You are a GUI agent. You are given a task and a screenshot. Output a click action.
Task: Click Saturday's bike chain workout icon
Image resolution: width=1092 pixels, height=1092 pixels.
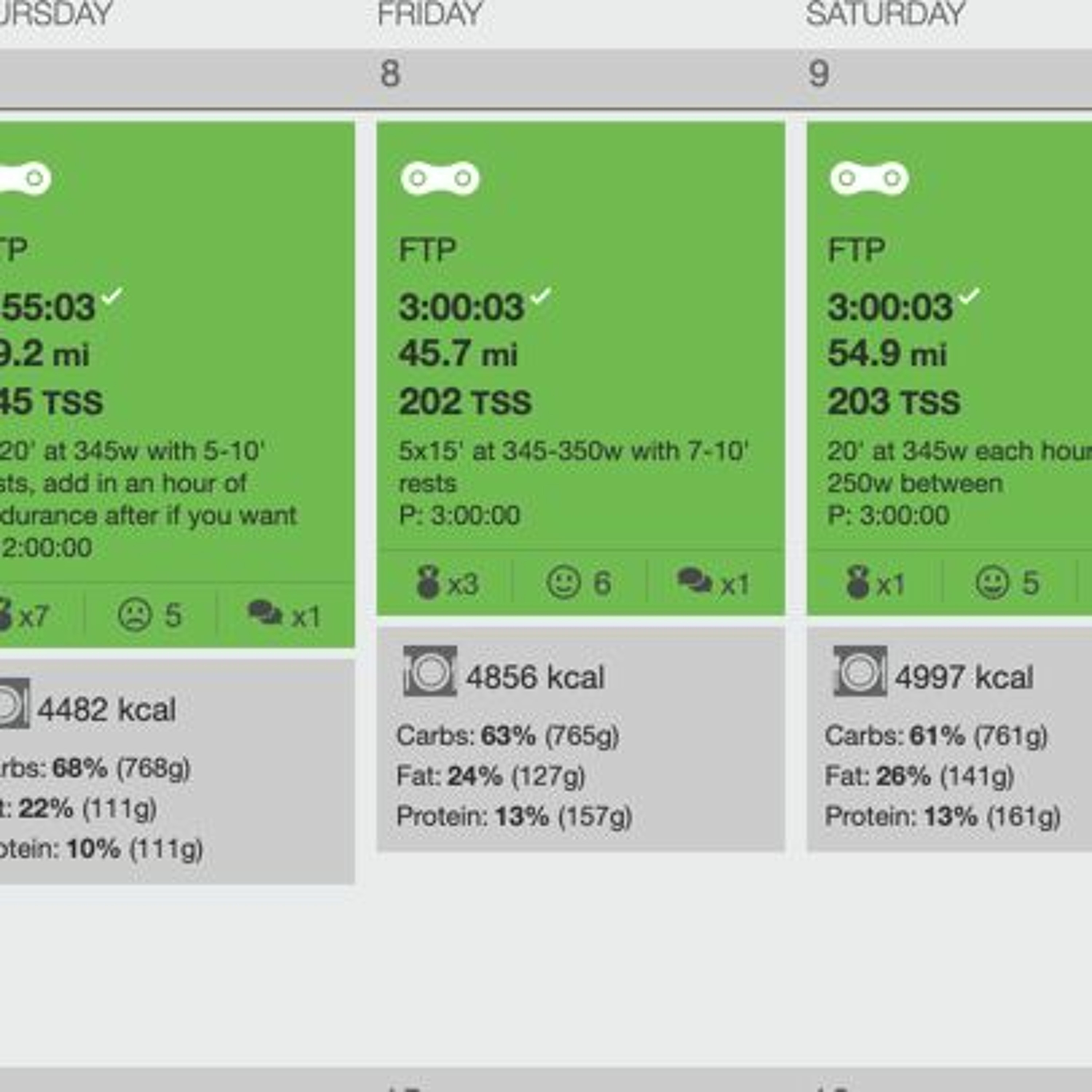pyautogui.click(x=869, y=179)
